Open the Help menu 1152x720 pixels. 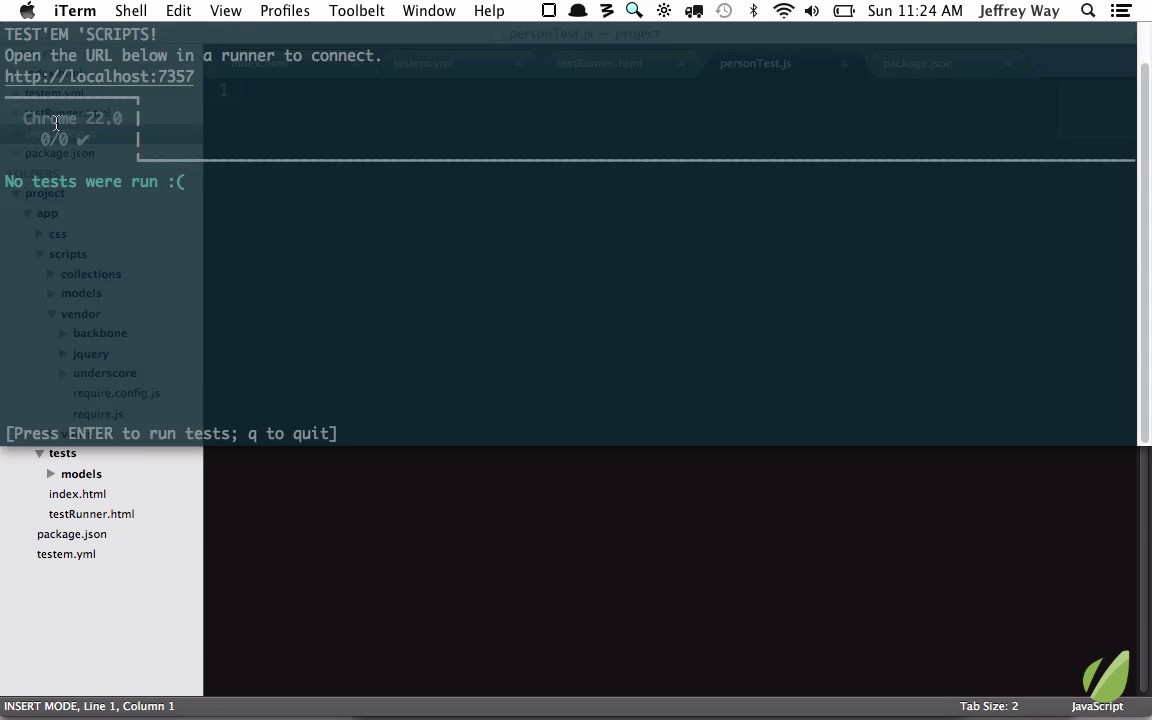[x=489, y=10]
